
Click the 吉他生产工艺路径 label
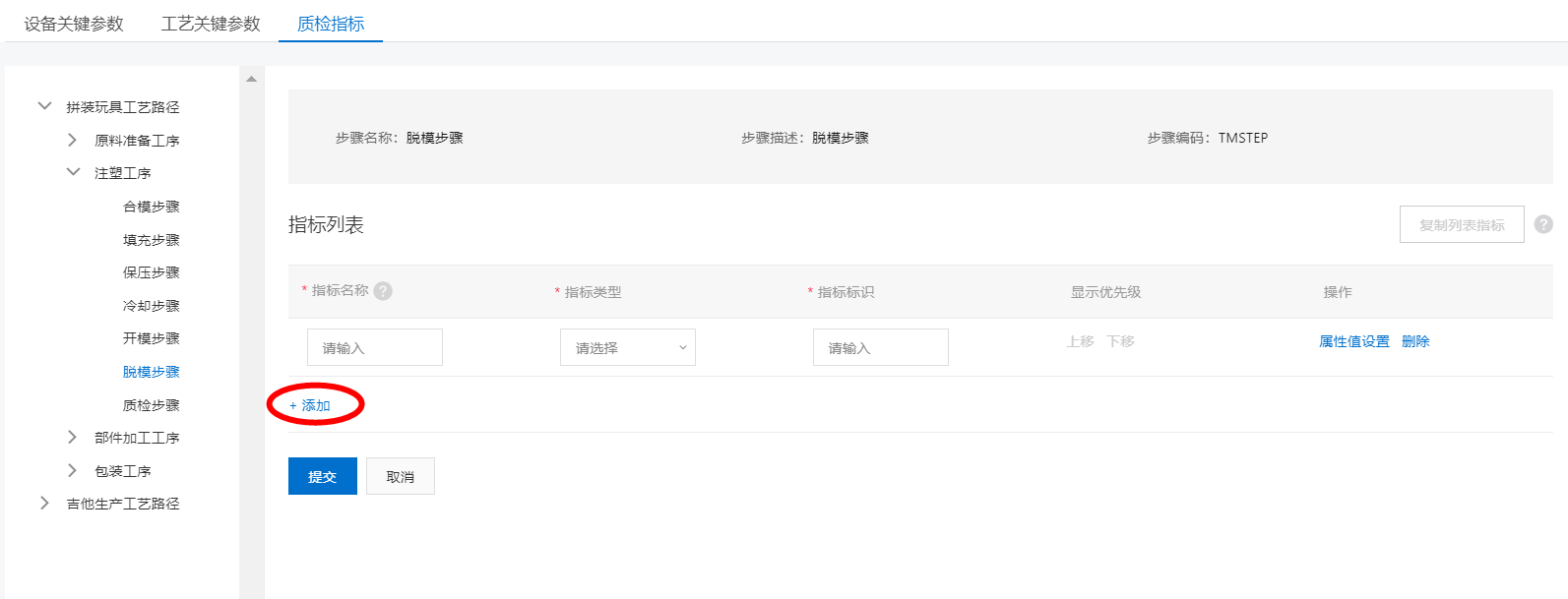point(123,504)
